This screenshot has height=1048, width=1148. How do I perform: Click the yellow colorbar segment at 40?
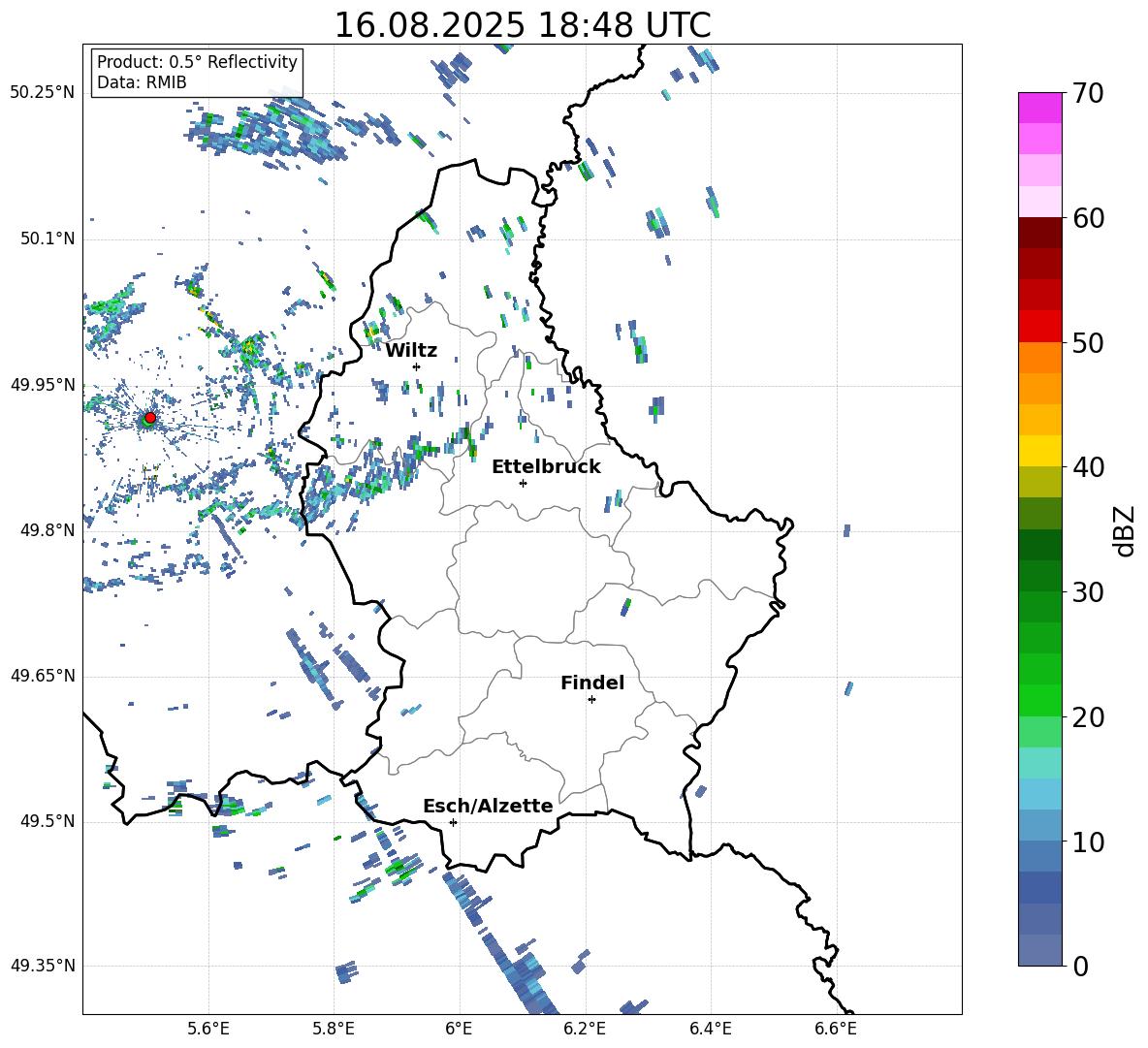click(x=1040, y=452)
